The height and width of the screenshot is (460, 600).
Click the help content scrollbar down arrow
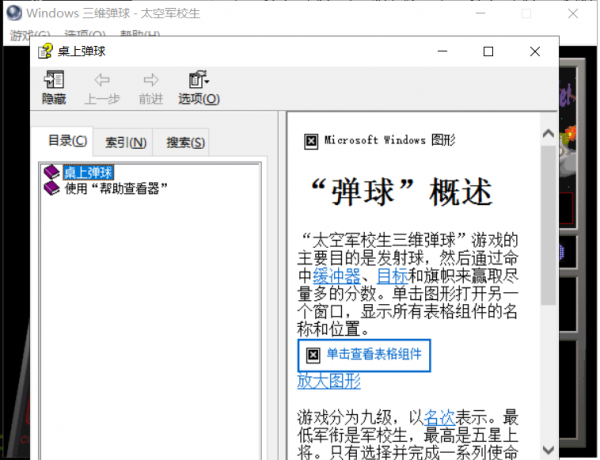tap(548, 450)
